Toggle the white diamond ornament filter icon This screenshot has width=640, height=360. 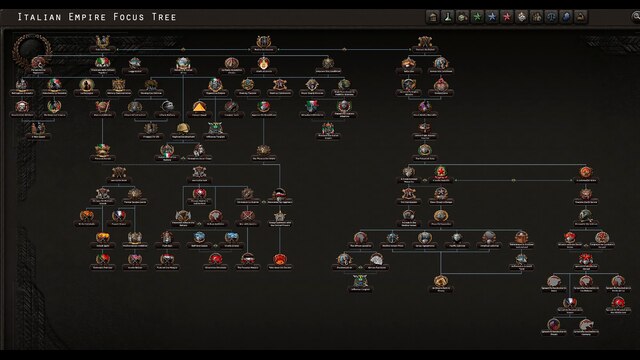pos(522,17)
